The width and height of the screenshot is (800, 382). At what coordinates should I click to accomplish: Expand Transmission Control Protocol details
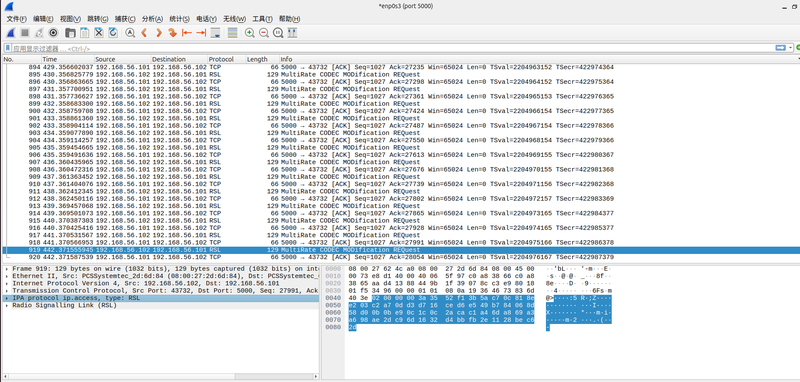click(x=7, y=291)
